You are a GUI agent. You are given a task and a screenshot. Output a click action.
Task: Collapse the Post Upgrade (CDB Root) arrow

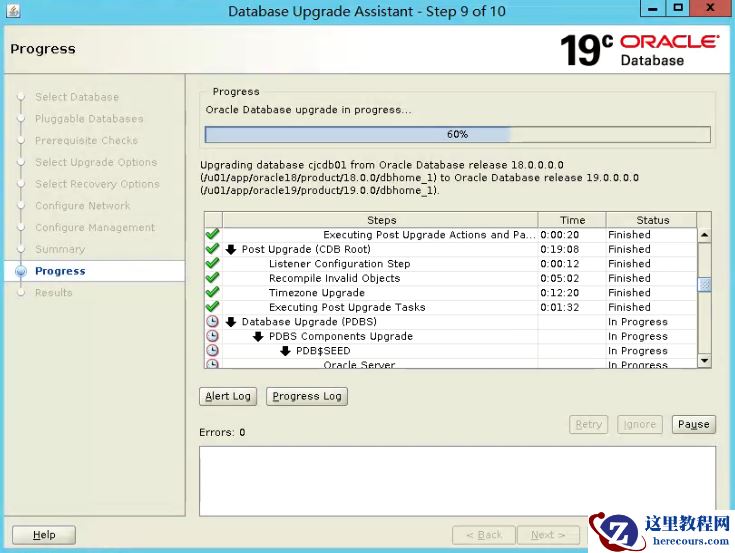(x=232, y=250)
